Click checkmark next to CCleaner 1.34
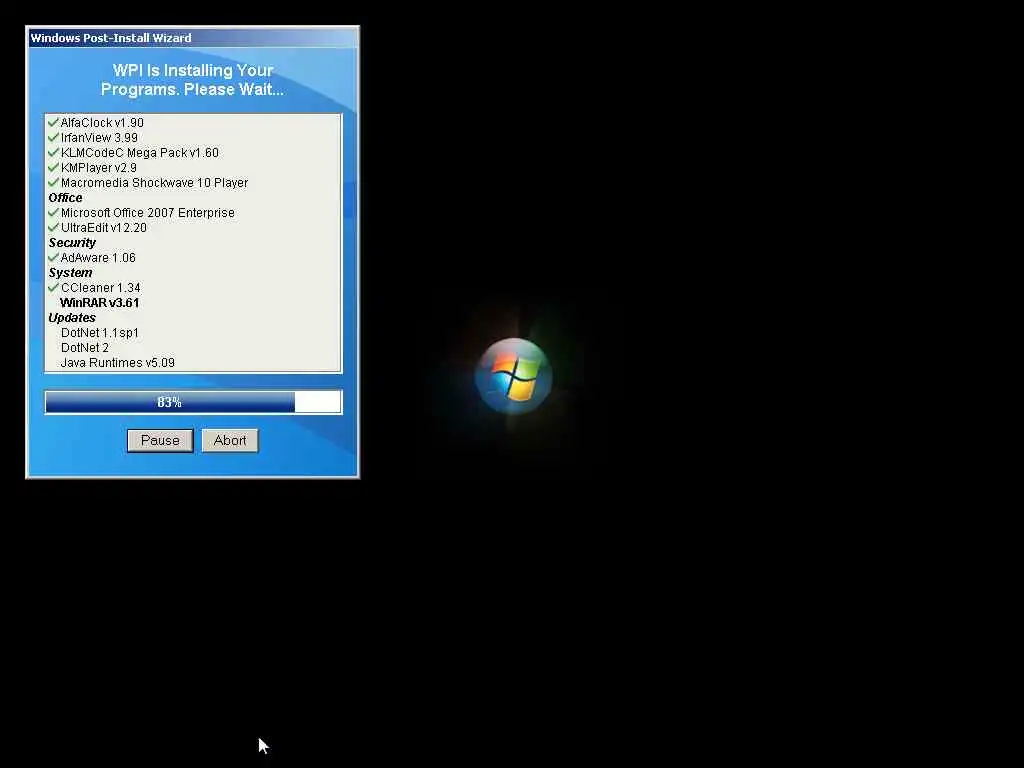 [x=54, y=287]
